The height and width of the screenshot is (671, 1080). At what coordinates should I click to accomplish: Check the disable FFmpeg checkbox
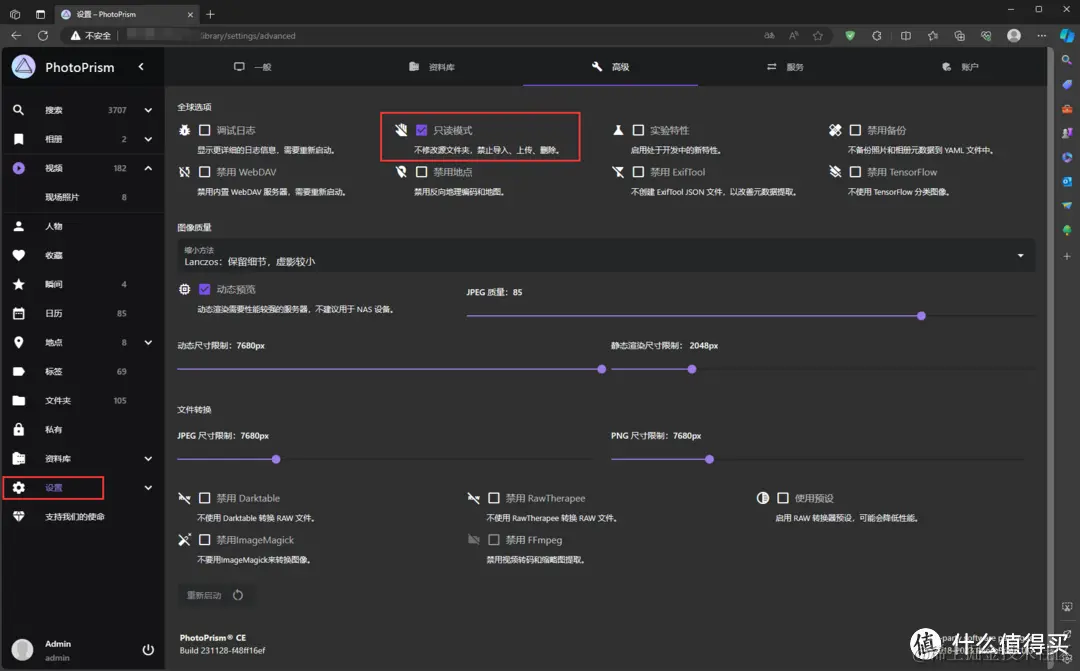[x=494, y=540]
